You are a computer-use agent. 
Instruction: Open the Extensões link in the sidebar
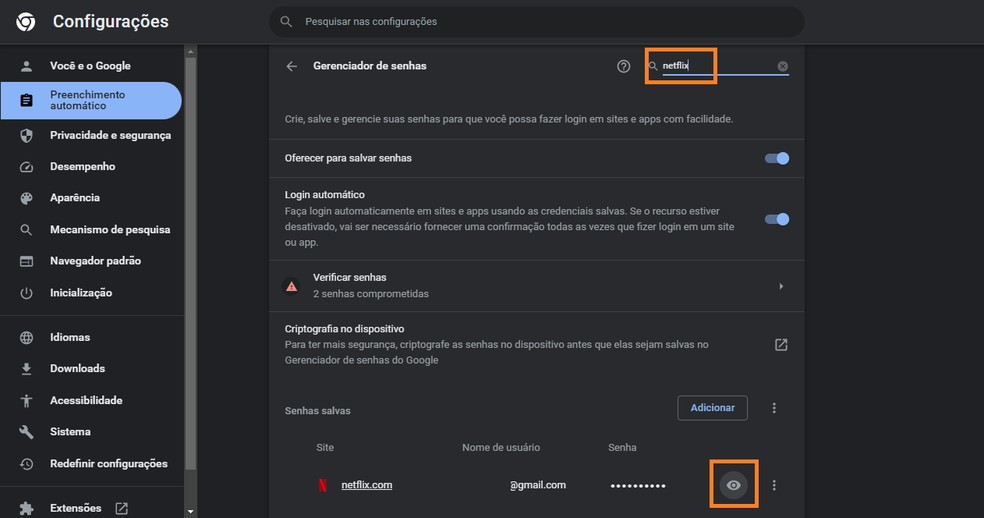[x=75, y=508]
